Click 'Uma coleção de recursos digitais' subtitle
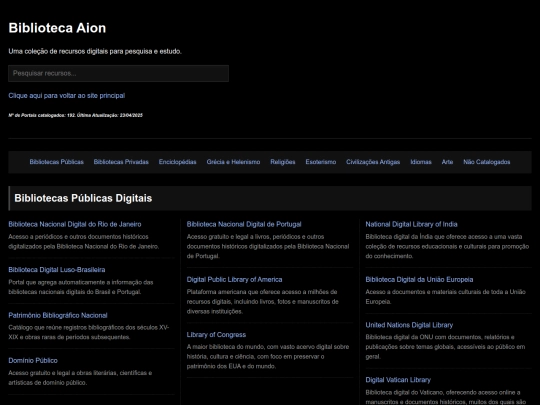Viewport: 540px width, 405px height. (95, 51)
